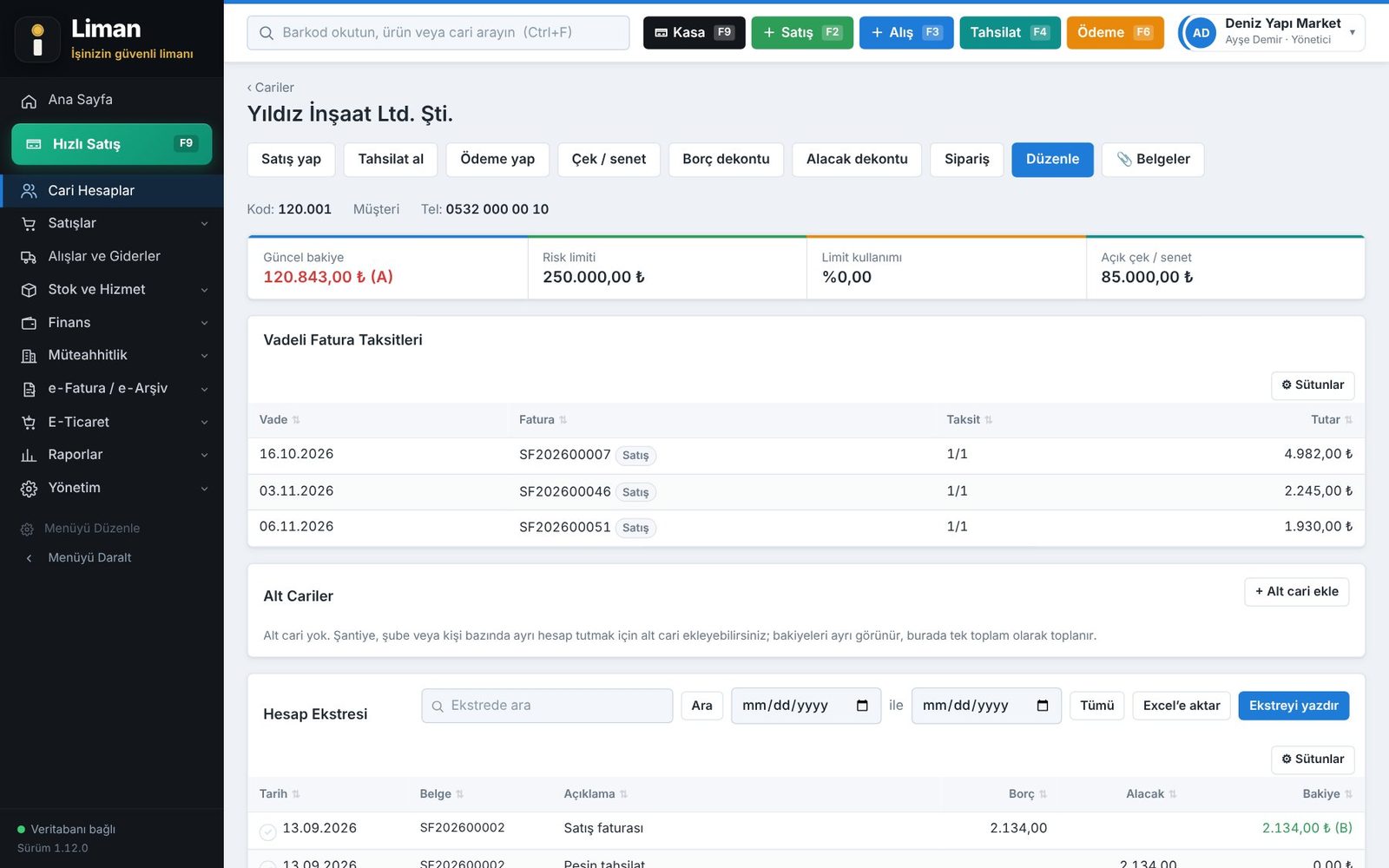Click the AD user avatar

tap(1201, 33)
